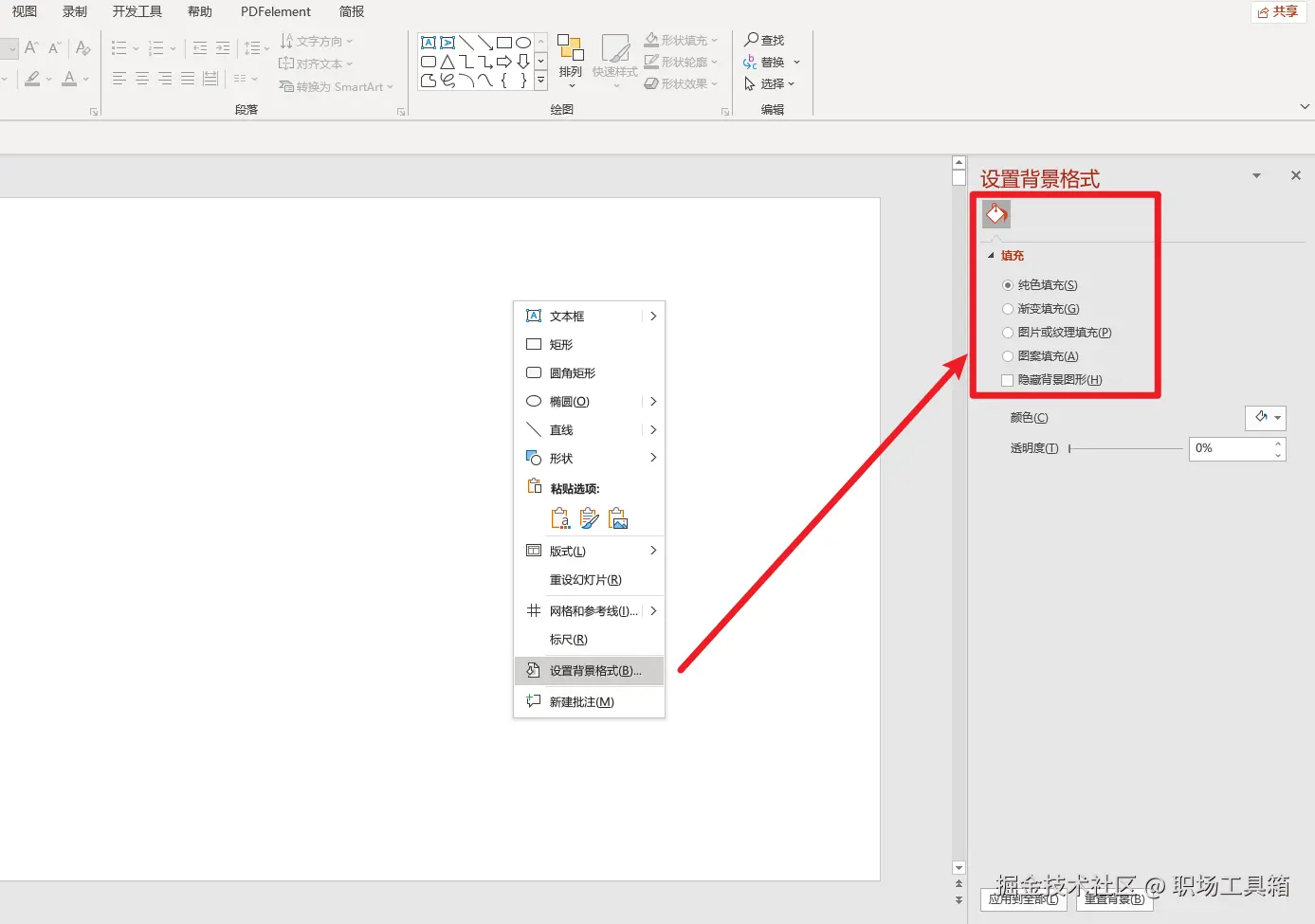Expand shapes gallery more button
The height and width of the screenshot is (924, 1315).
pos(540,81)
